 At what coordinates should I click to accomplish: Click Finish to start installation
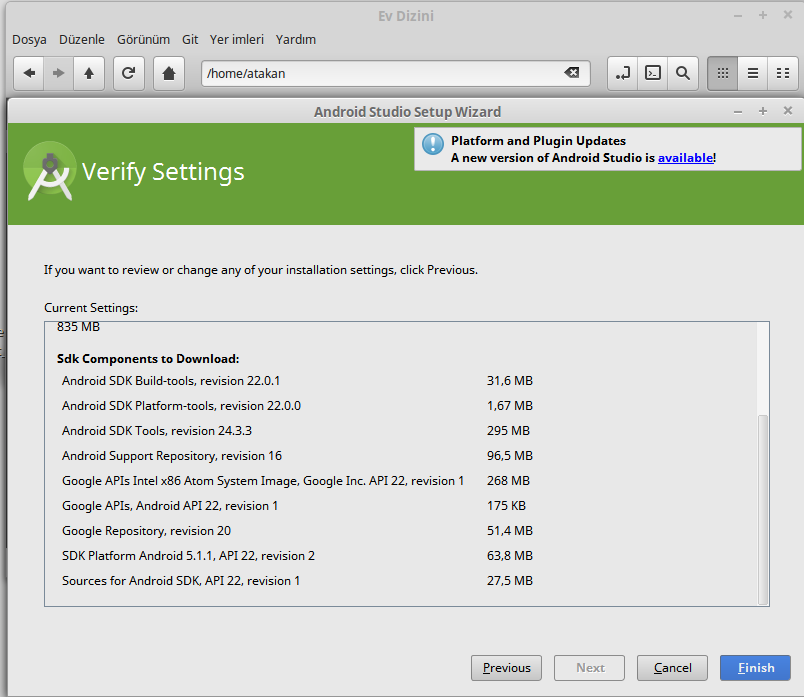pos(755,668)
